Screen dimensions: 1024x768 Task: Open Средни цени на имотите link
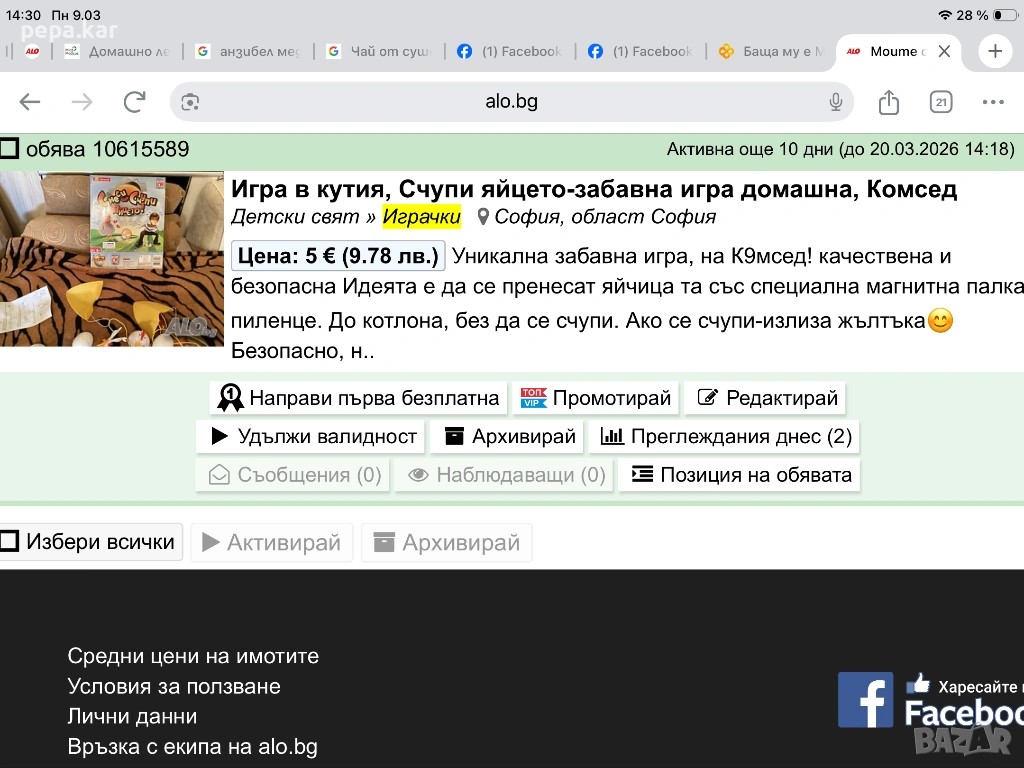pos(193,656)
